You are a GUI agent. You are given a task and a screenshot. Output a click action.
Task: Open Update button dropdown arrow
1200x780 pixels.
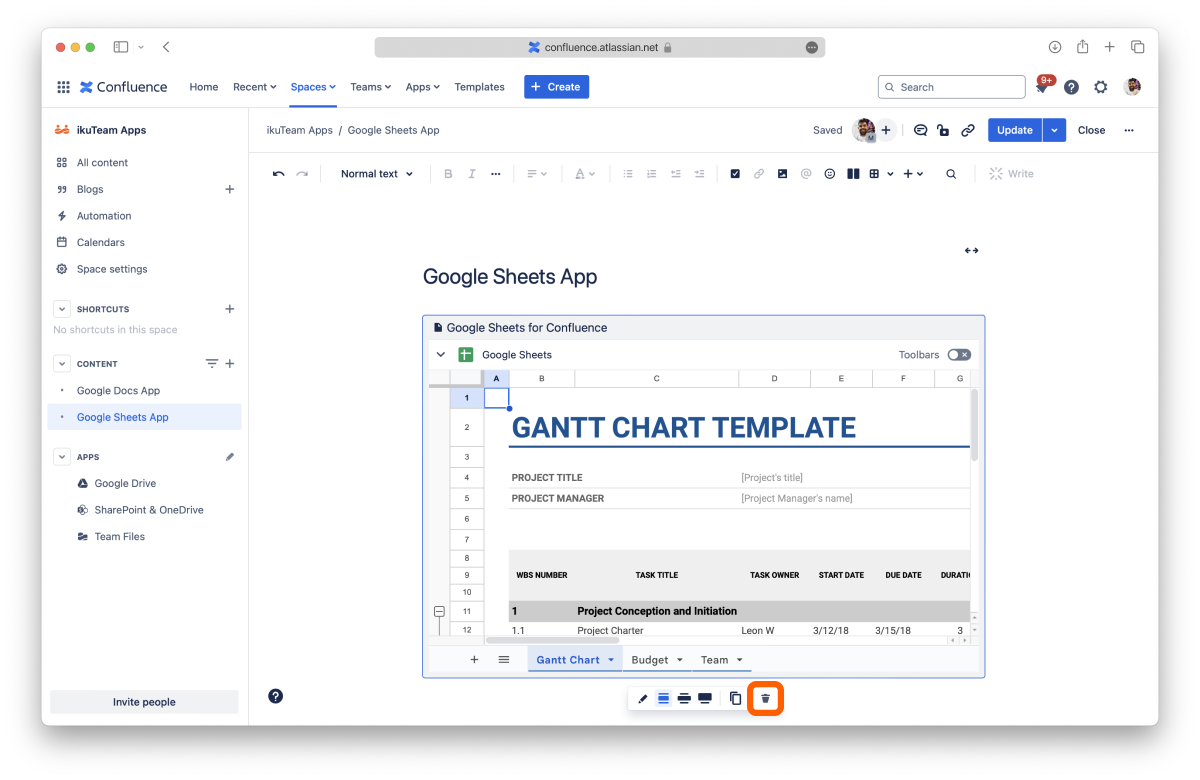pyautogui.click(x=1054, y=130)
